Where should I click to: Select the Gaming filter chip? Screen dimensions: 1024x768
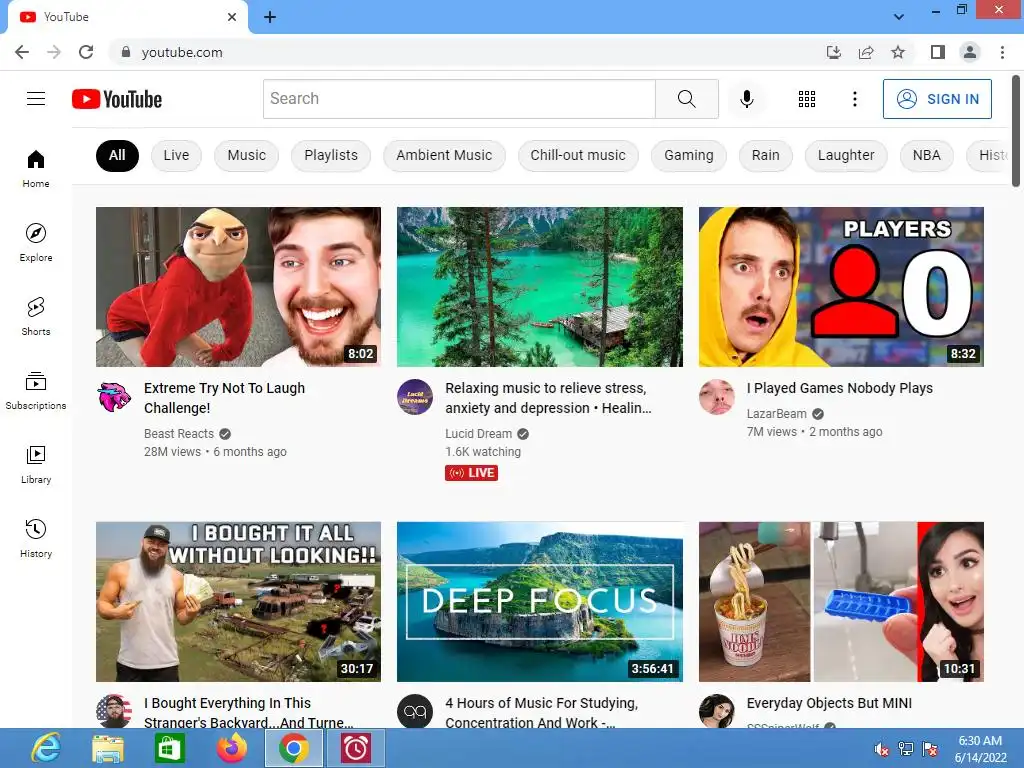click(689, 155)
